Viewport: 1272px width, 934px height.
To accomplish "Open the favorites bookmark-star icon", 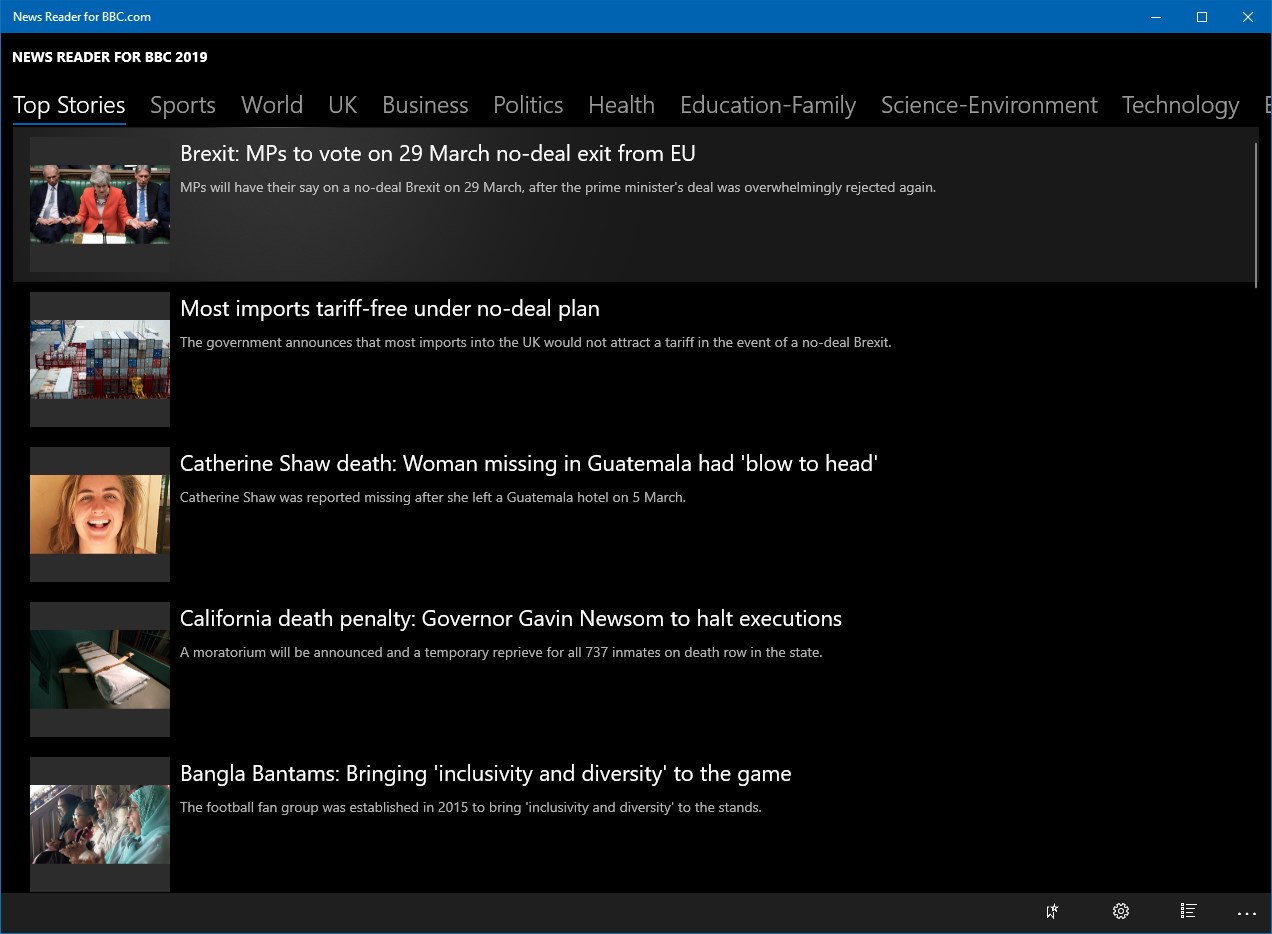I will tap(1052, 911).
